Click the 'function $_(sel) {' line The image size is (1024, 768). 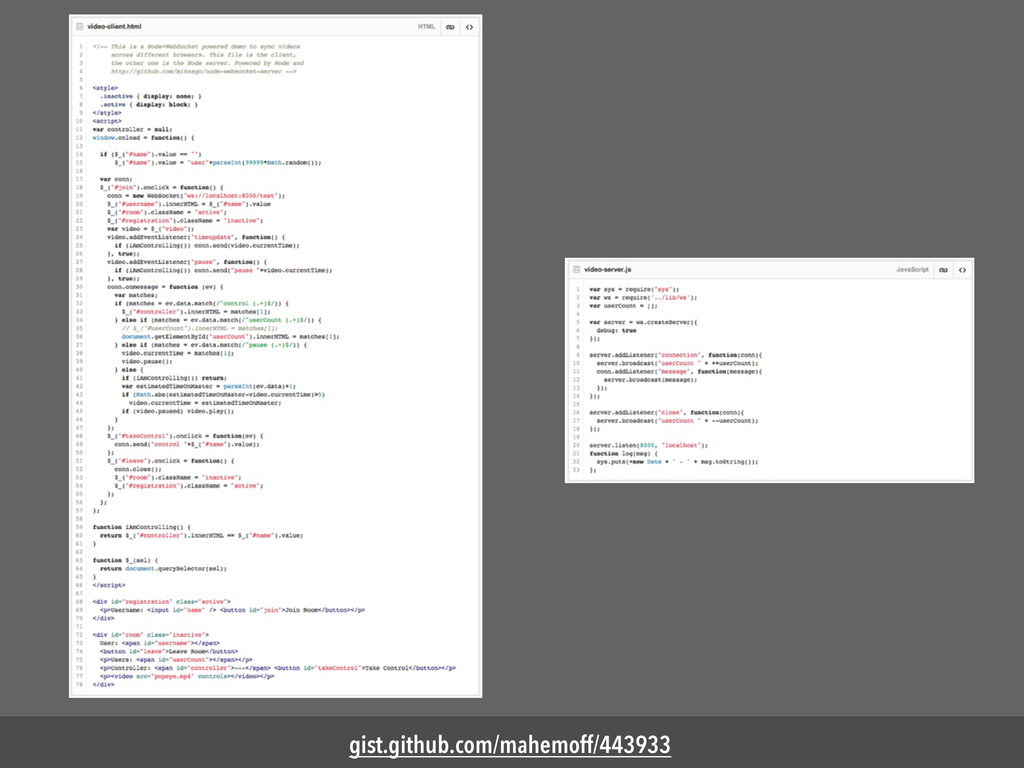(x=125, y=560)
